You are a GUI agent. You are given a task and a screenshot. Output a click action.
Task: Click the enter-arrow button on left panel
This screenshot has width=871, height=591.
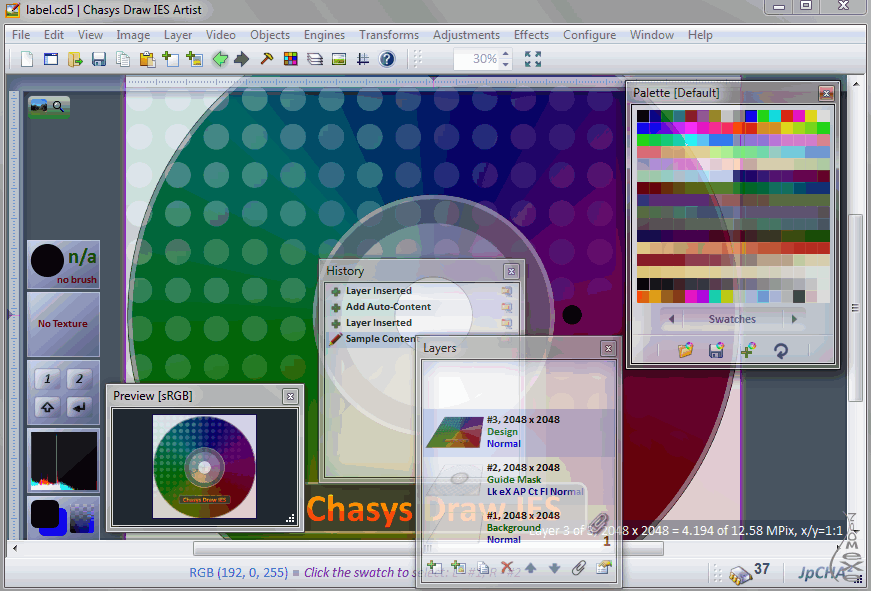pos(79,407)
